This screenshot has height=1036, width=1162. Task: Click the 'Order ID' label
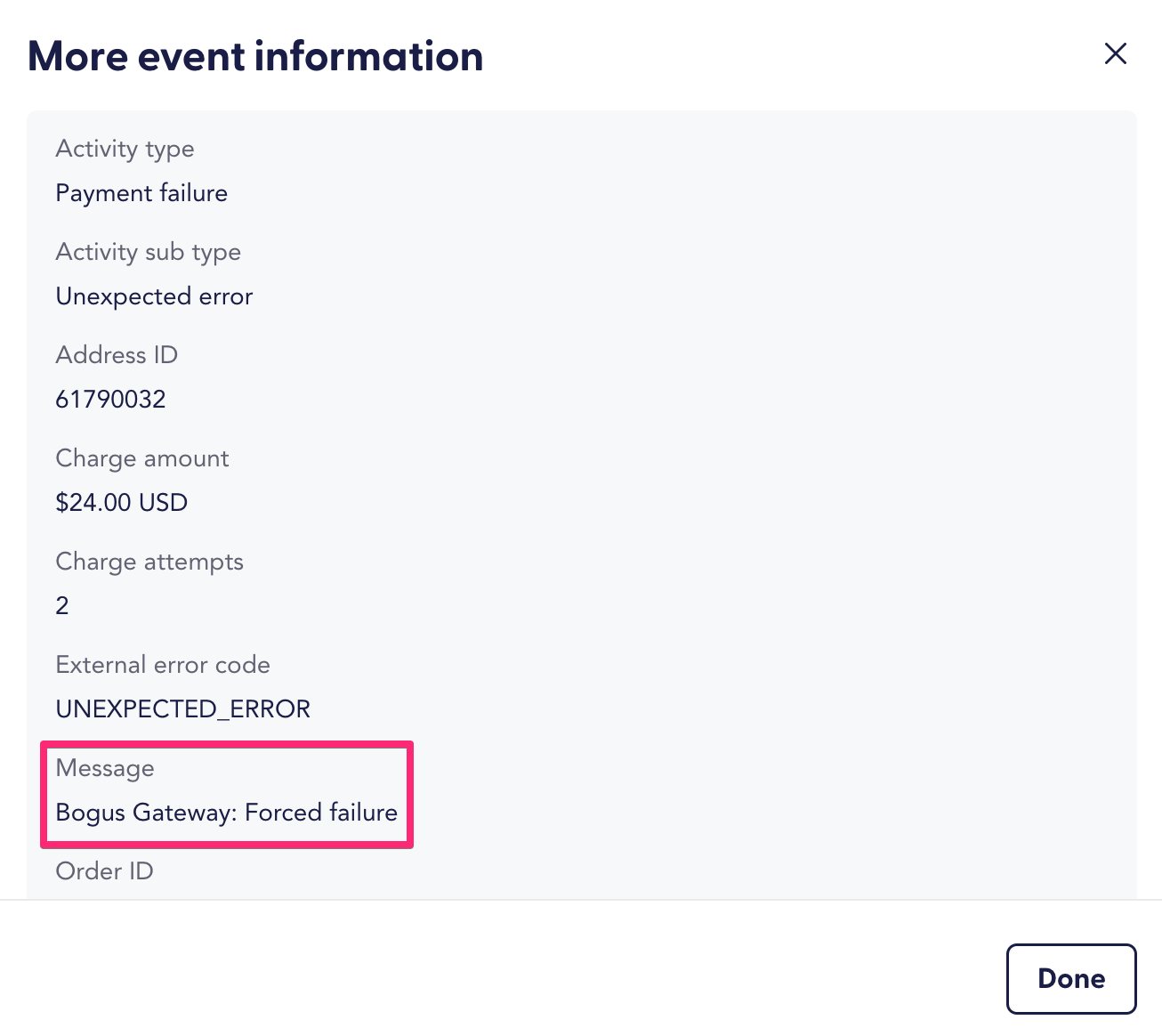coord(104,871)
